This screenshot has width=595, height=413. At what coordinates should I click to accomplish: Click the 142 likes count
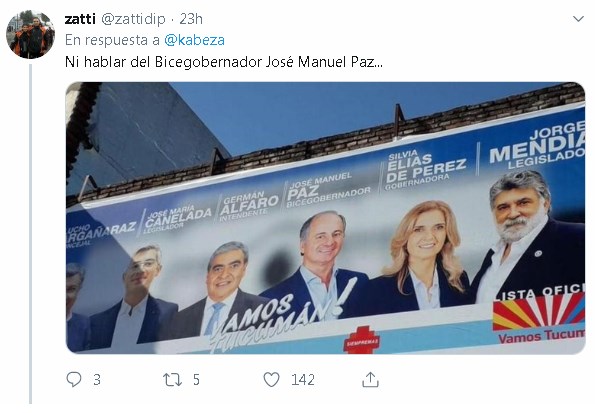coord(303,380)
